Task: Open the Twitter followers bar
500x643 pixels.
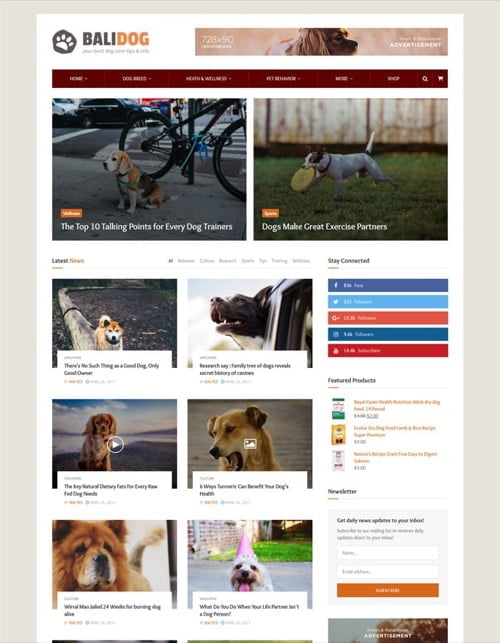Action: [388, 301]
